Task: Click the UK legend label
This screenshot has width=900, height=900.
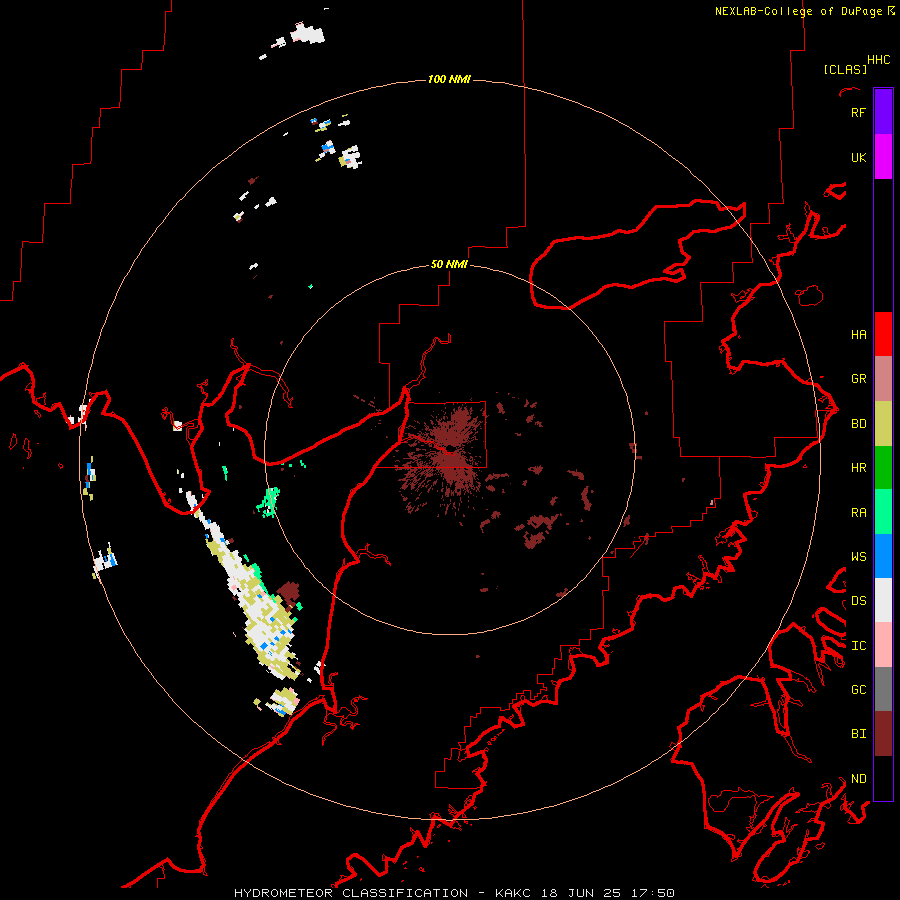Action: point(858,157)
